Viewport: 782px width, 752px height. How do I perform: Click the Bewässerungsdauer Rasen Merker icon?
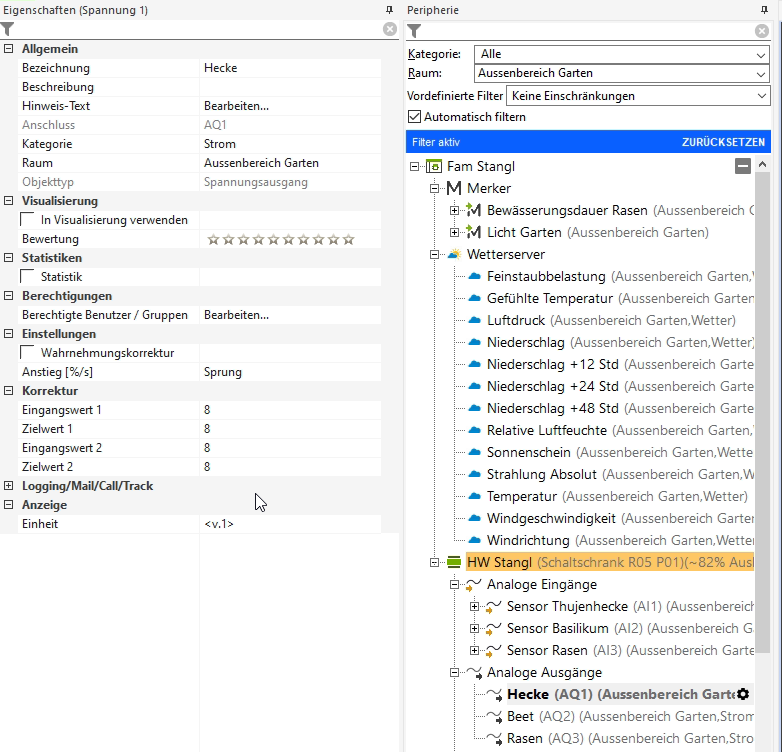pyautogui.click(x=473, y=210)
